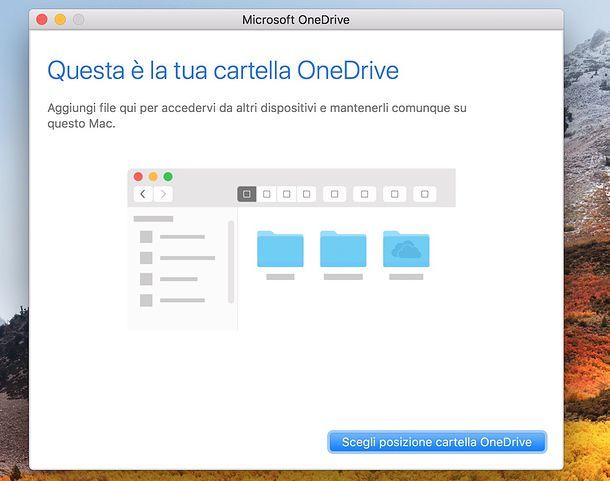Click the description text starting with Aggiungi file
This screenshot has width=610, height=481.
[x=257, y=116]
